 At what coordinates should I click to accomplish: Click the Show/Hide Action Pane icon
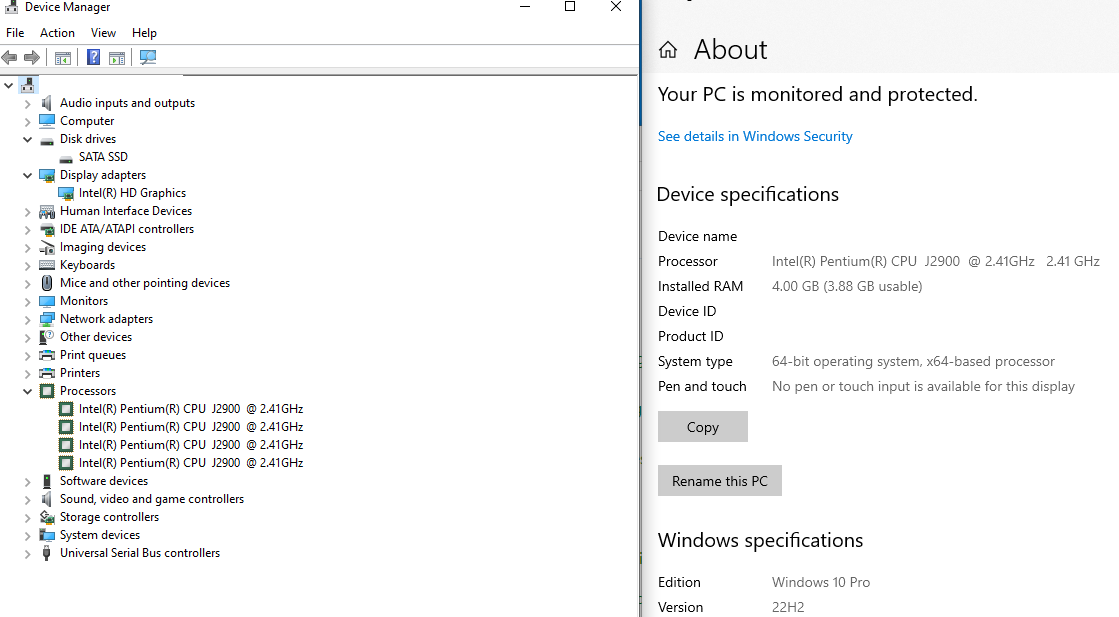tap(117, 58)
